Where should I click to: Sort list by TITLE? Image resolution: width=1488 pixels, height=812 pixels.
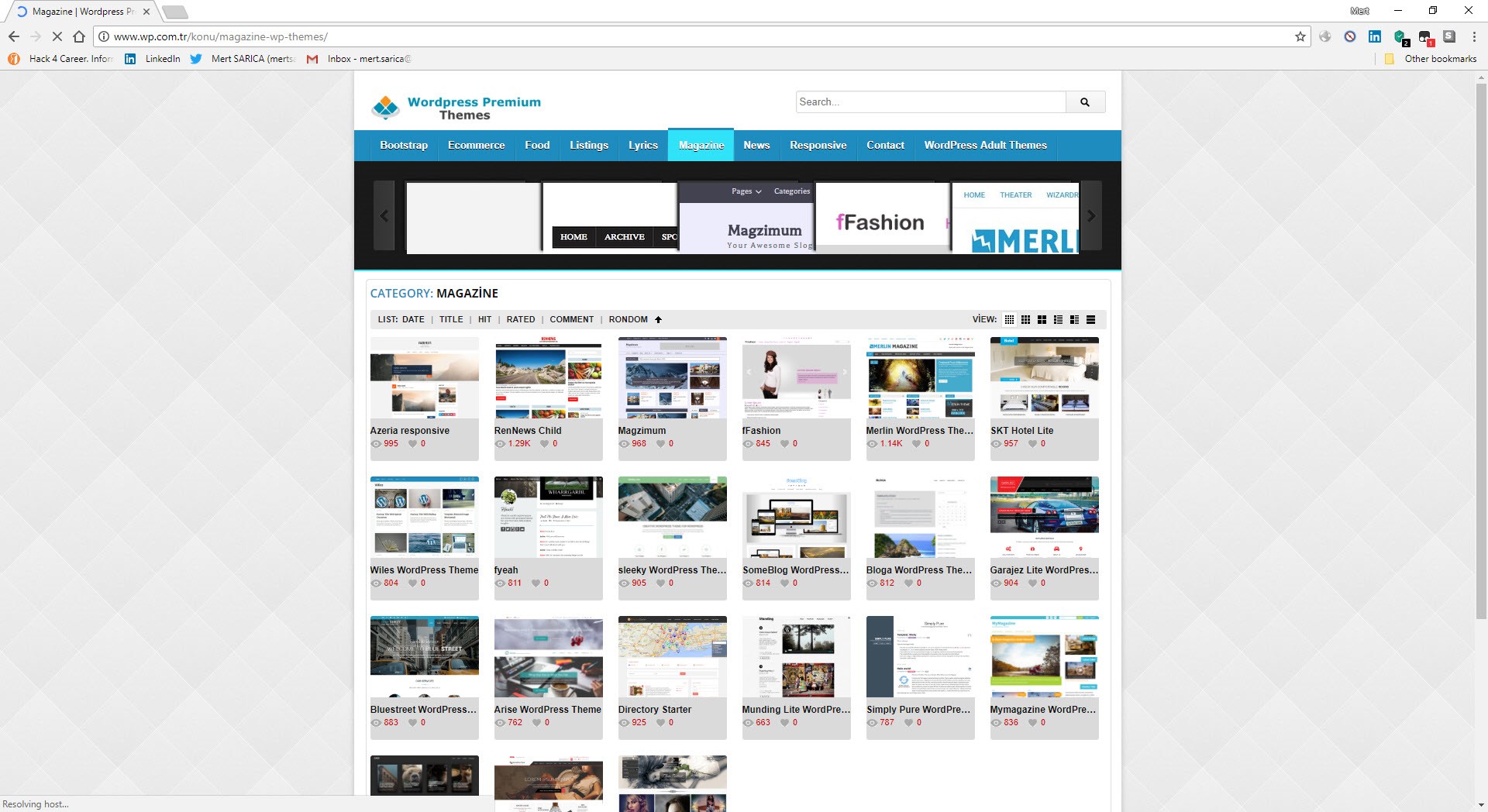[x=451, y=319]
